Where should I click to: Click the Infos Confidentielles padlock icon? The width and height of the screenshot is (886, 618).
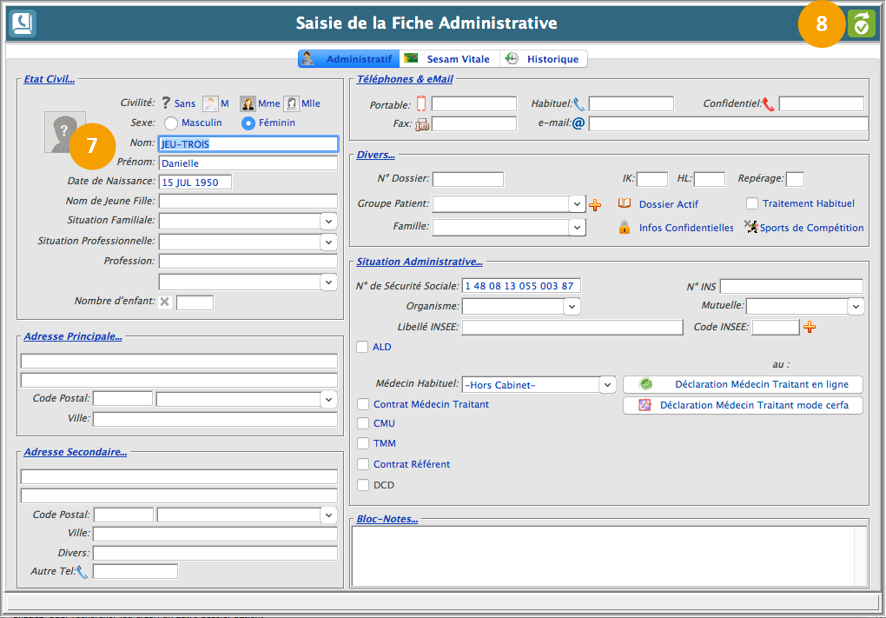click(624, 227)
